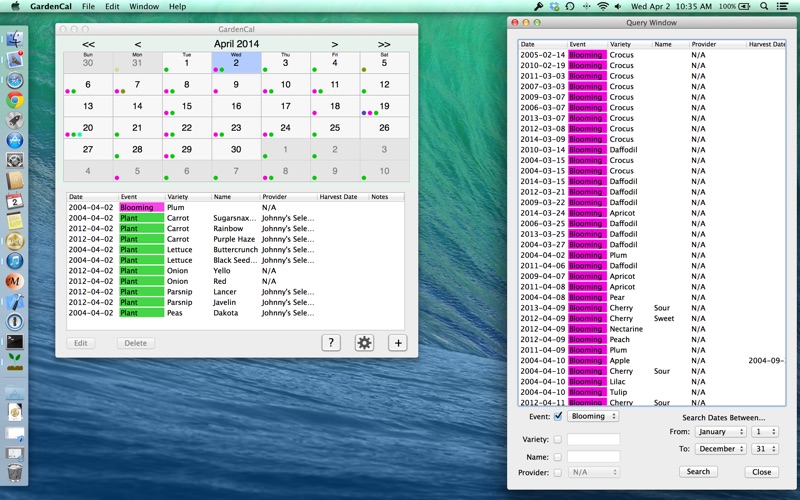
Task: Open the From month January dropdown
Action: 720,432
